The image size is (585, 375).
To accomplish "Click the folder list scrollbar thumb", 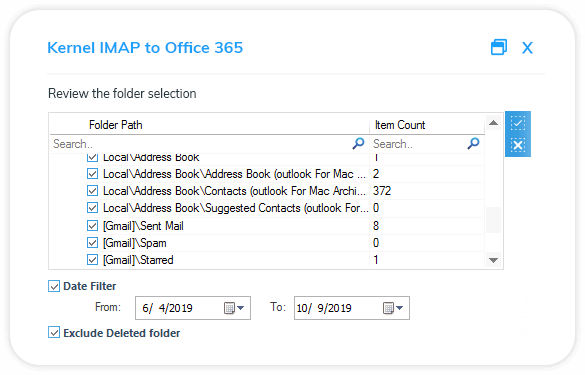I will [x=494, y=220].
